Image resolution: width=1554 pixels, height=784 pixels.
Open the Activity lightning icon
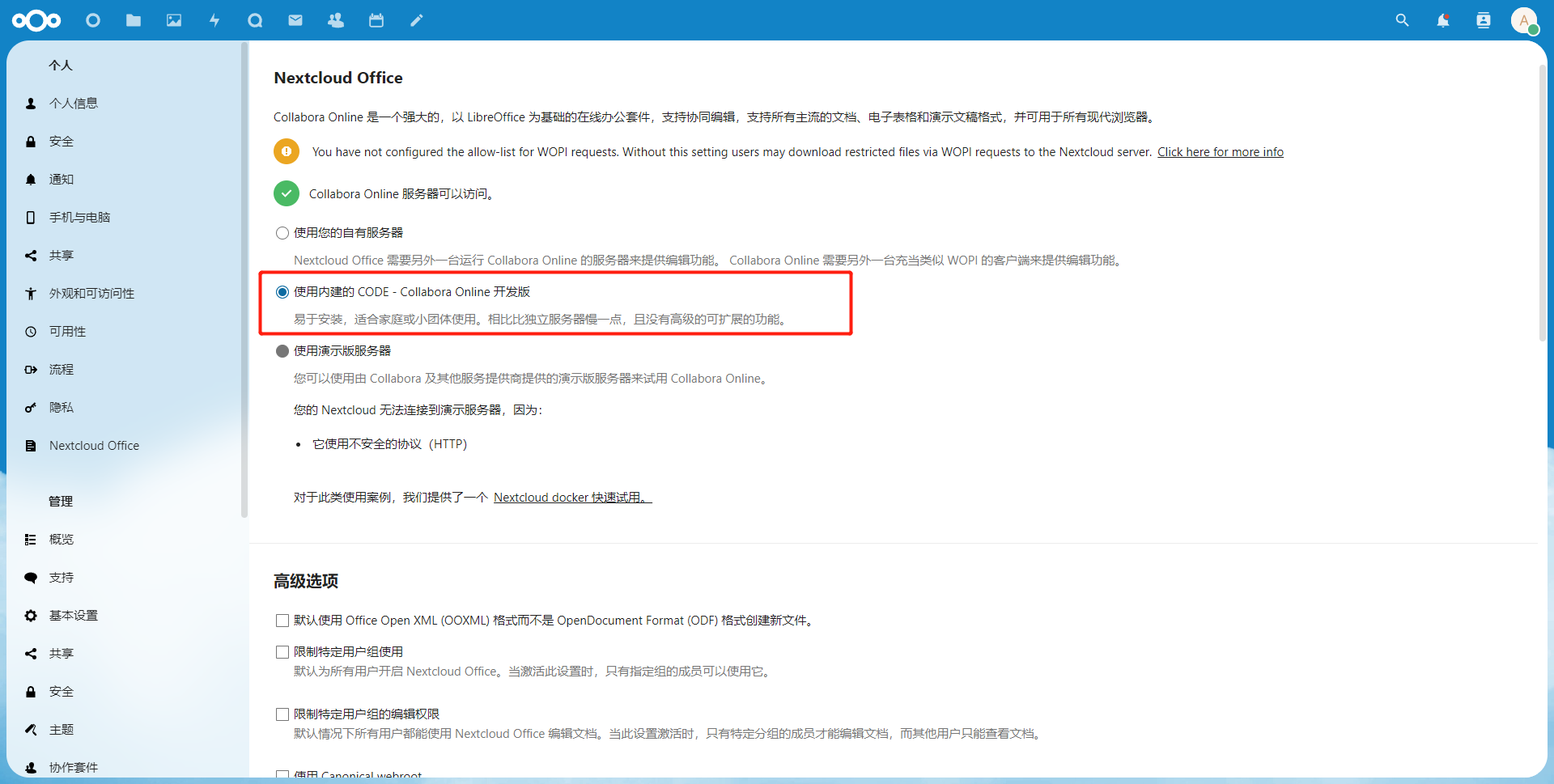(x=214, y=20)
